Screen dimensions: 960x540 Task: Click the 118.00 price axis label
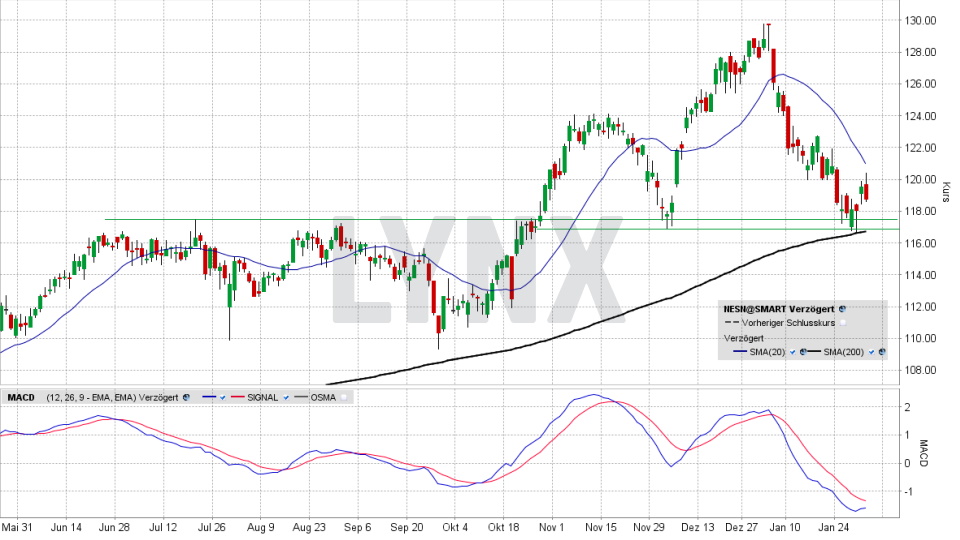point(920,211)
